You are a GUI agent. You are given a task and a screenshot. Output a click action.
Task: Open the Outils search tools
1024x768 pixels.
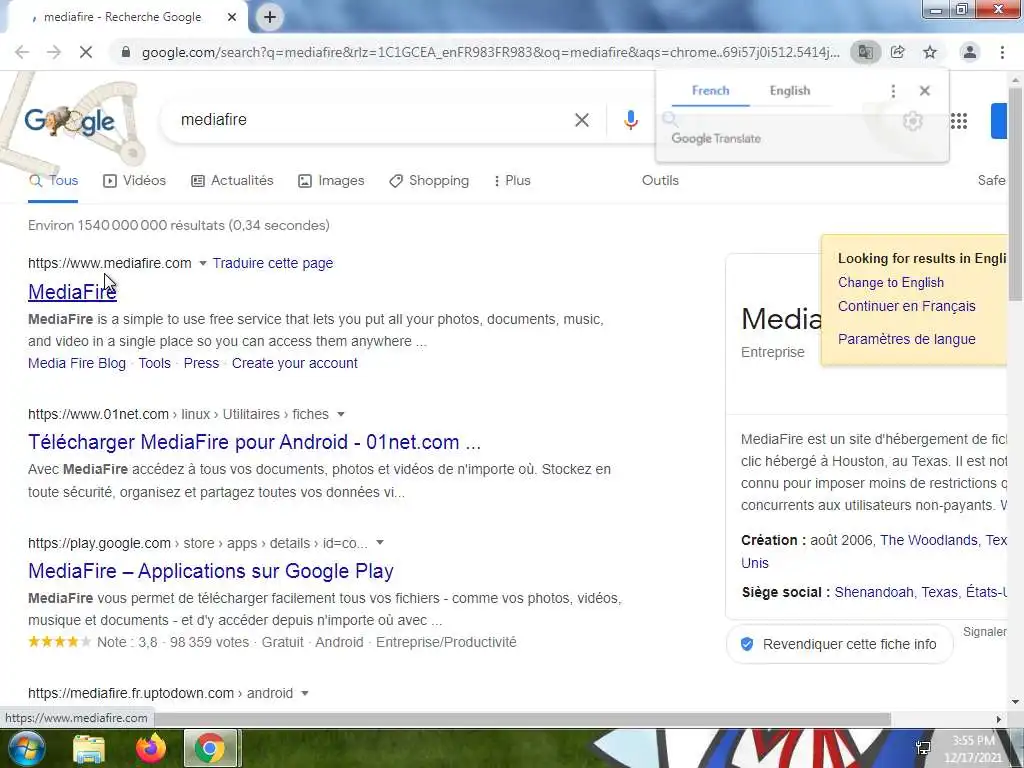[x=660, y=181]
